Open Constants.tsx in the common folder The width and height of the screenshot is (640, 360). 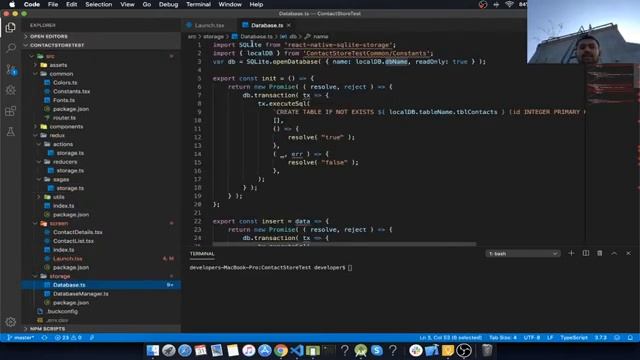(x=71, y=91)
